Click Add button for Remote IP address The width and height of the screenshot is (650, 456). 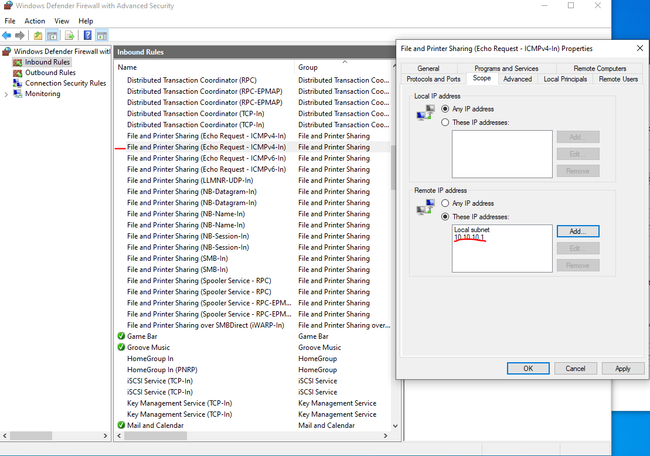click(578, 231)
